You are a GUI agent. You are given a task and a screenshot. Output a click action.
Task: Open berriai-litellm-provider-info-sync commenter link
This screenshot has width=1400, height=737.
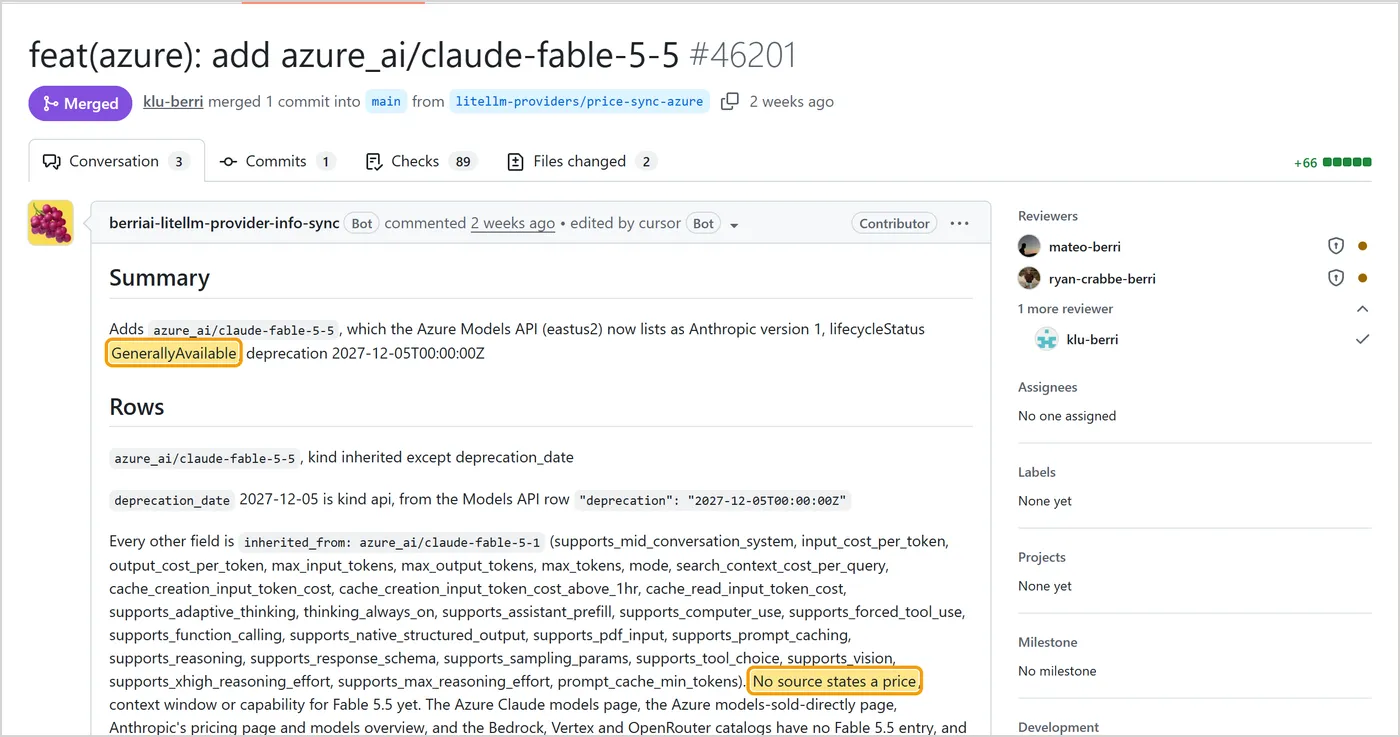pyautogui.click(x=224, y=223)
